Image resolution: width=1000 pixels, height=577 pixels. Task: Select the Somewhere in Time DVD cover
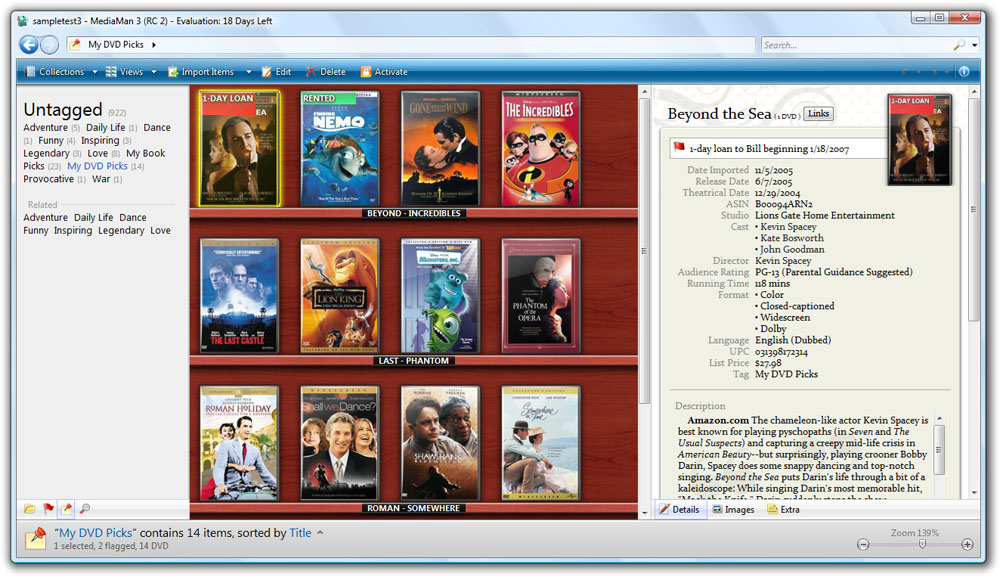click(541, 443)
